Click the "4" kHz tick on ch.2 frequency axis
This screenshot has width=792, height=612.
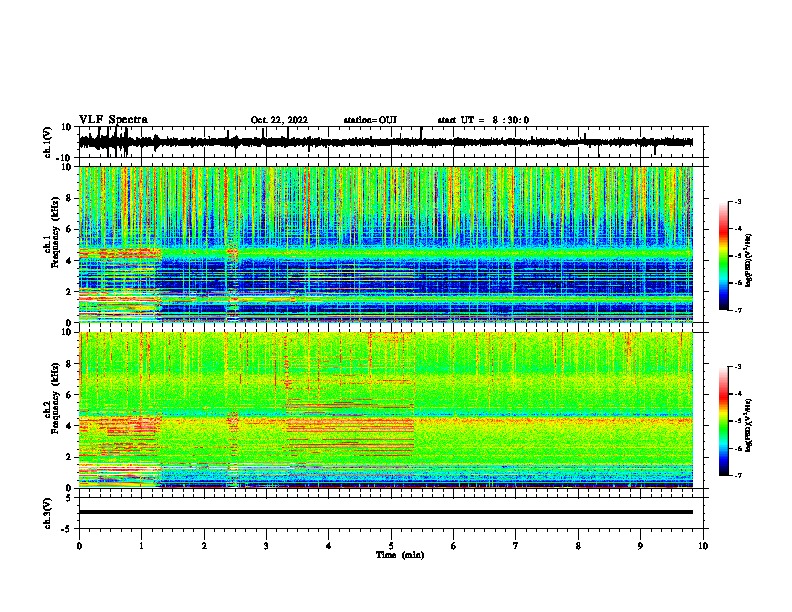click(69, 426)
